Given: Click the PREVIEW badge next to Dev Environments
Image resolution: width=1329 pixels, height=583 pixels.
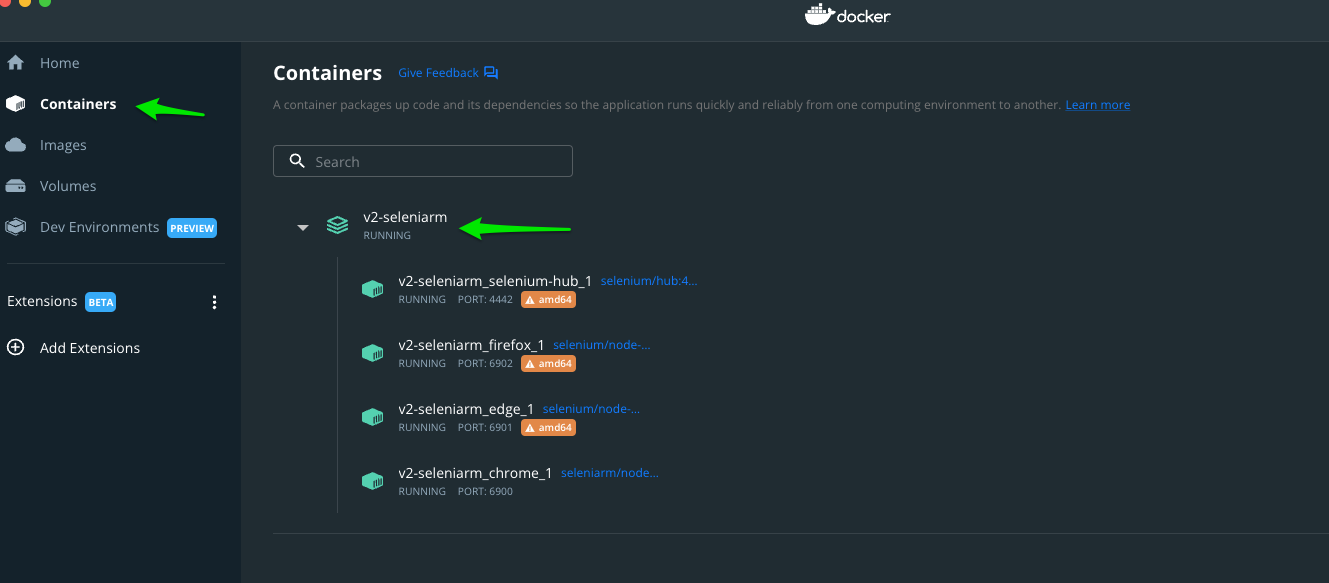Looking at the screenshot, I should [x=192, y=228].
